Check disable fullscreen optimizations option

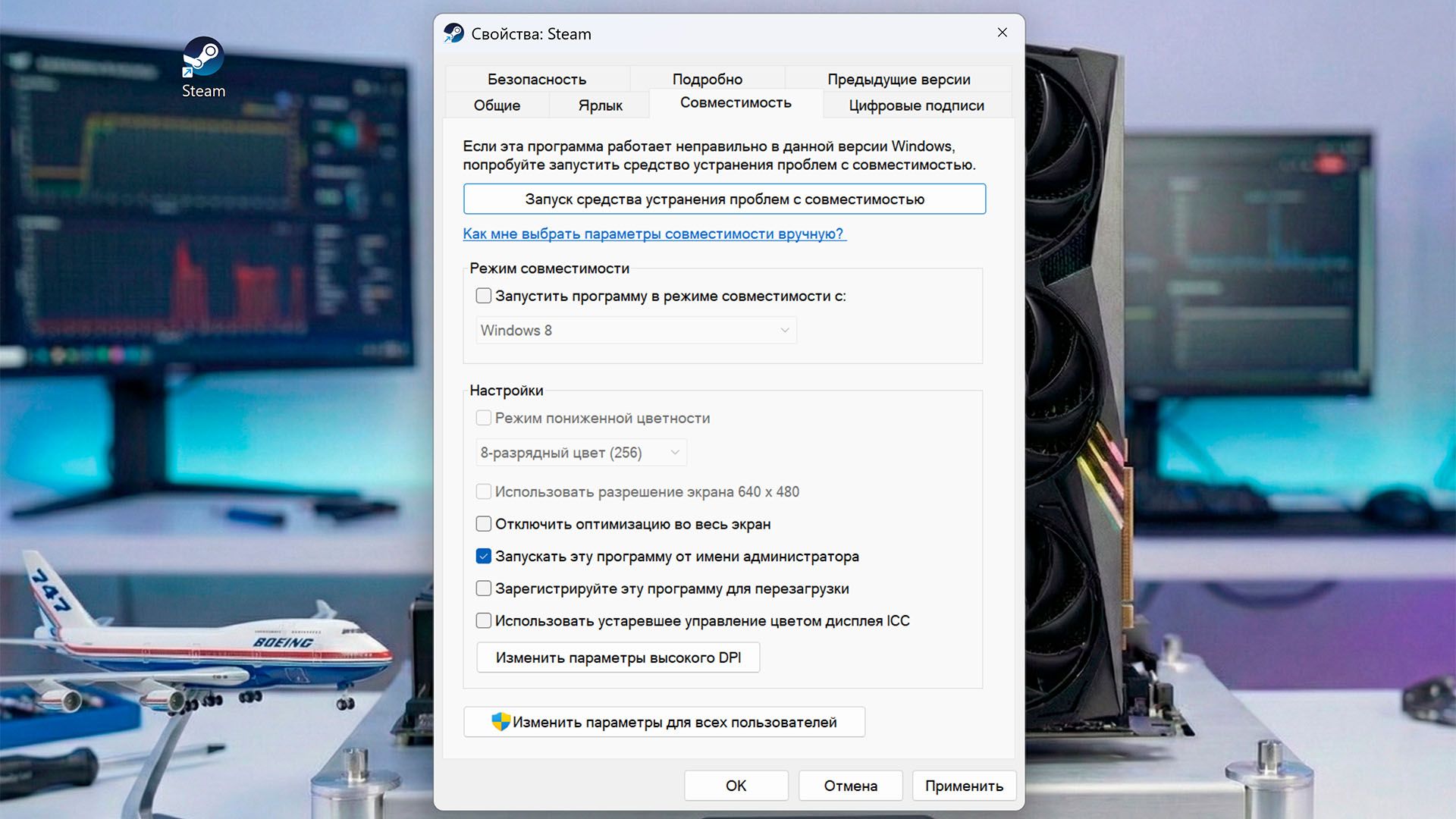point(484,524)
